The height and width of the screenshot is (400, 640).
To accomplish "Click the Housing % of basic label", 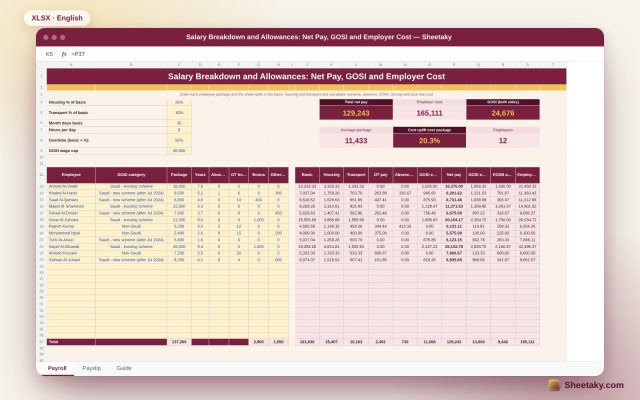I will click(x=107, y=102).
